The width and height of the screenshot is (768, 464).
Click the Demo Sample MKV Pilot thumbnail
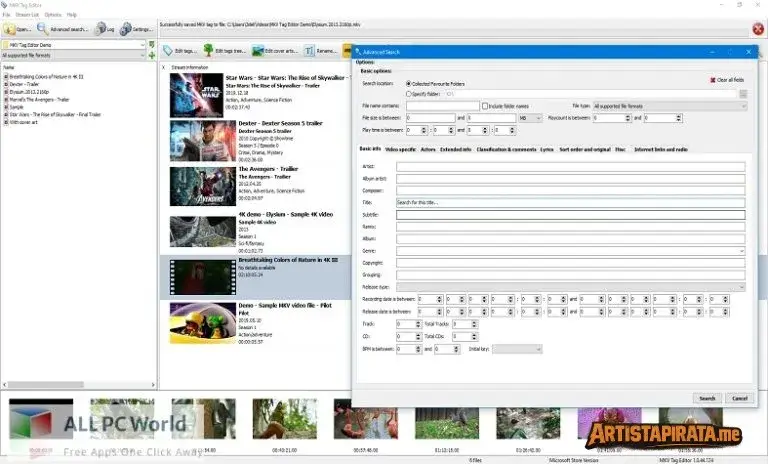[x=203, y=323]
